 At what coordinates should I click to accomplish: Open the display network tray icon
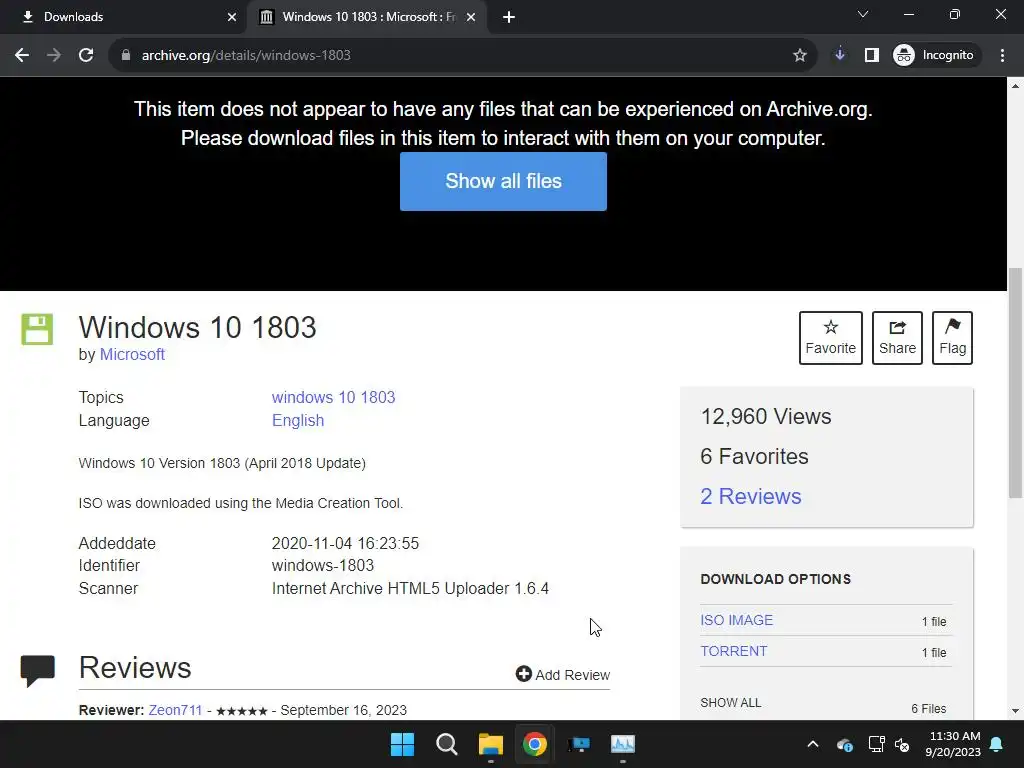[x=876, y=744]
